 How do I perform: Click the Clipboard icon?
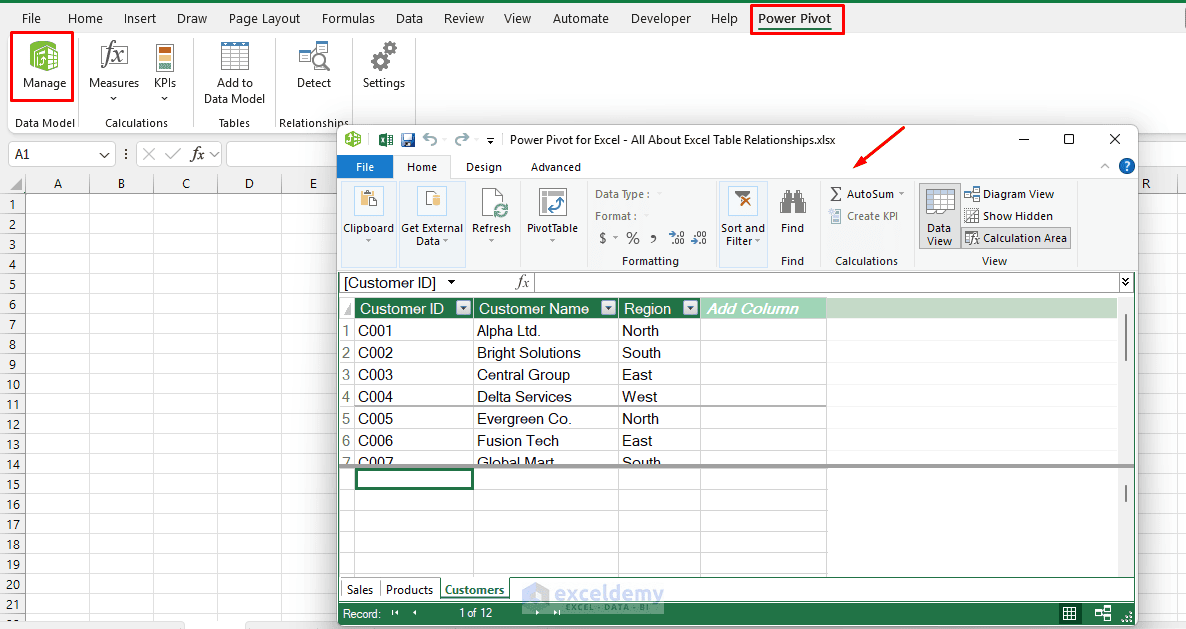pos(368,202)
